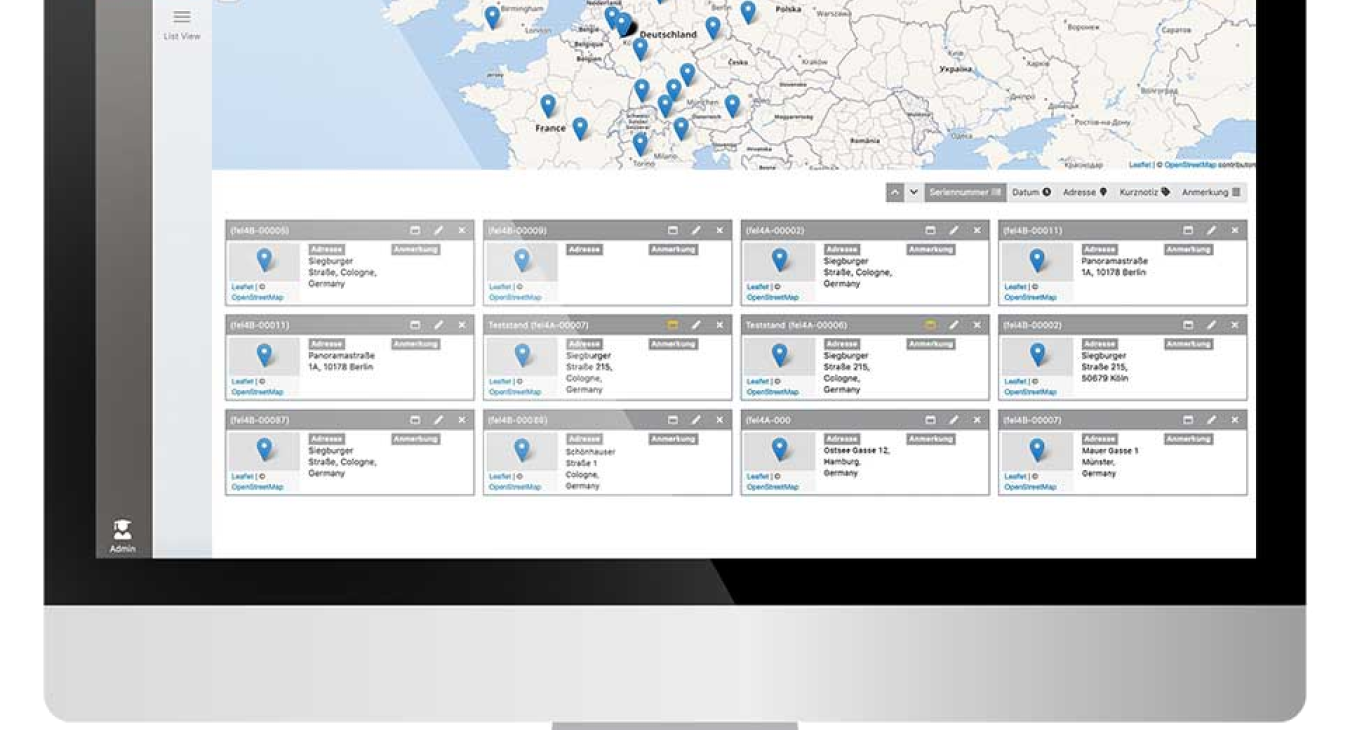Screen dimensions: 1350x730
Task: Close Teststand fel4A-00006 card
Action: (977, 325)
